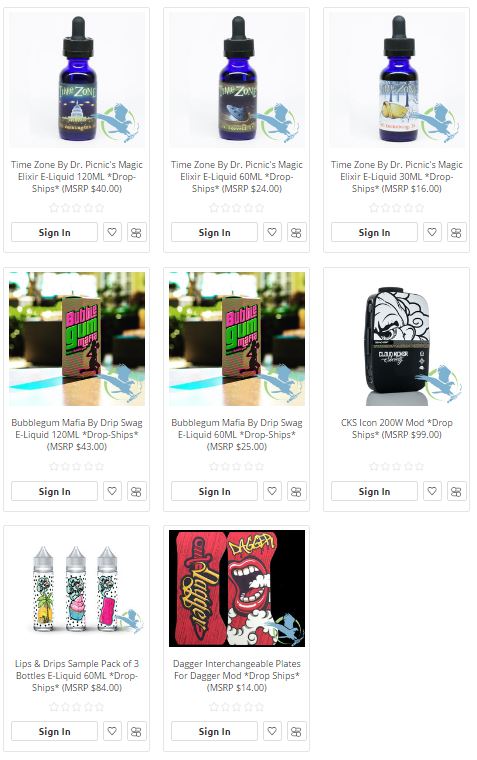Click the CKS Icon 200W Mod product image
477x760 pixels.
397,338
